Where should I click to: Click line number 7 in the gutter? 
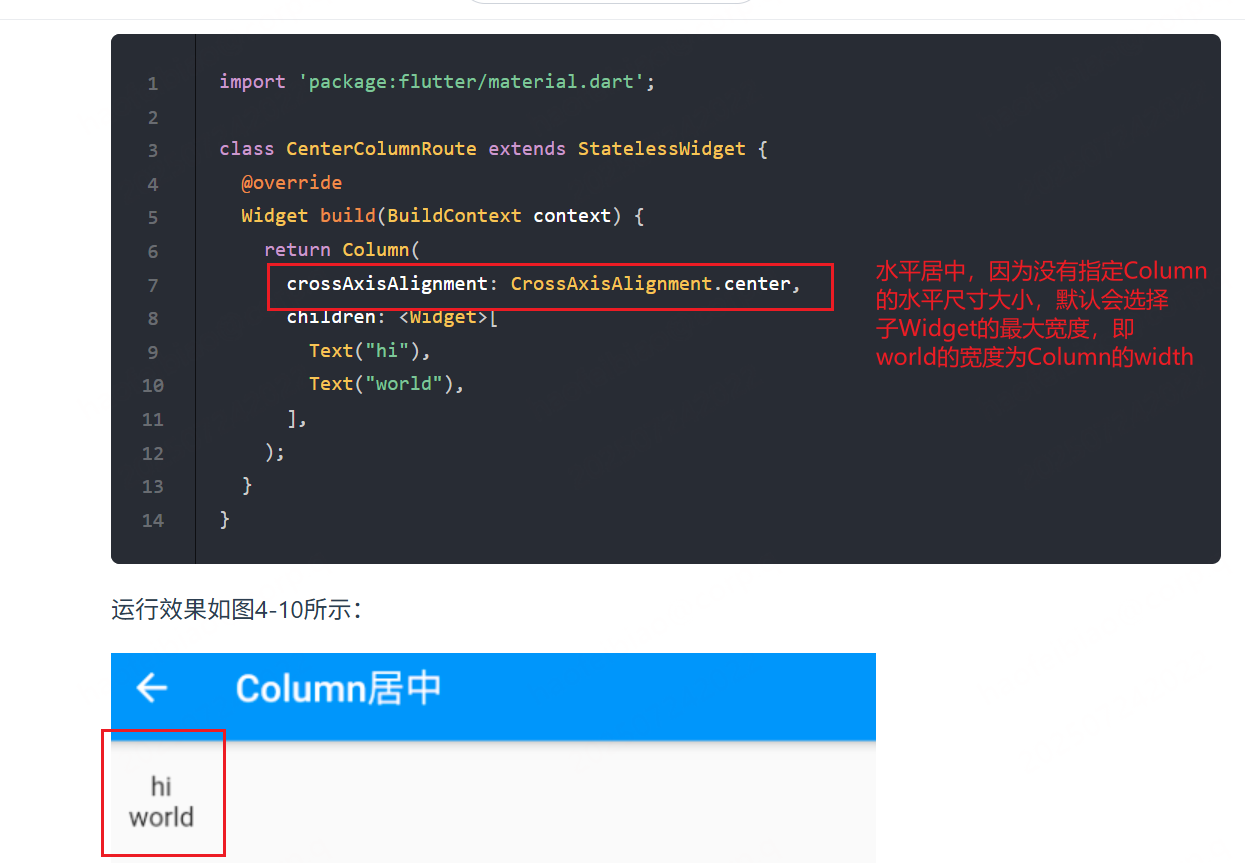153,285
